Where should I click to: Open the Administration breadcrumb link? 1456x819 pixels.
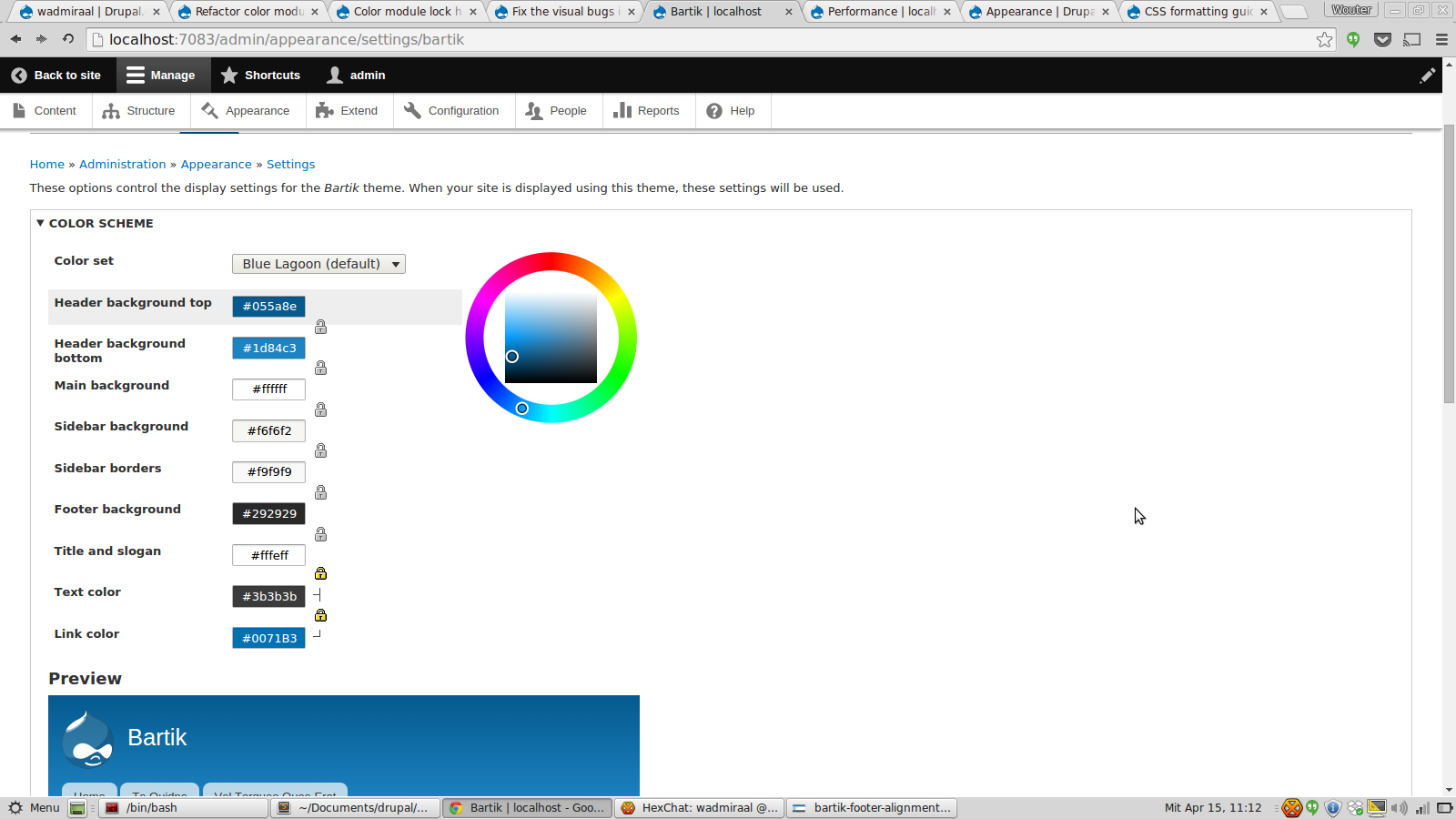coord(122,164)
